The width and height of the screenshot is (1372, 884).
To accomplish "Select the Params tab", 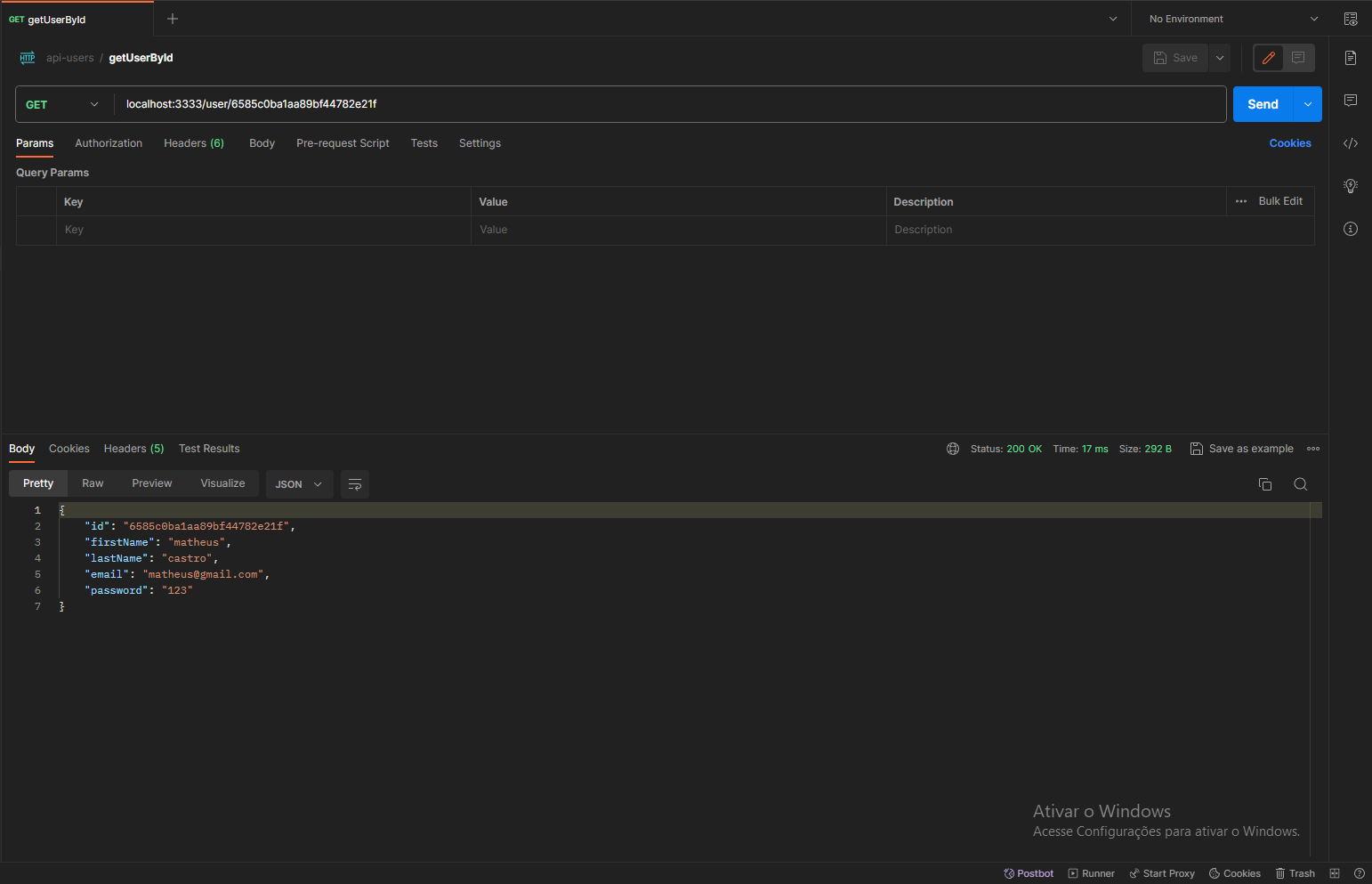I will tap(35, 143).
